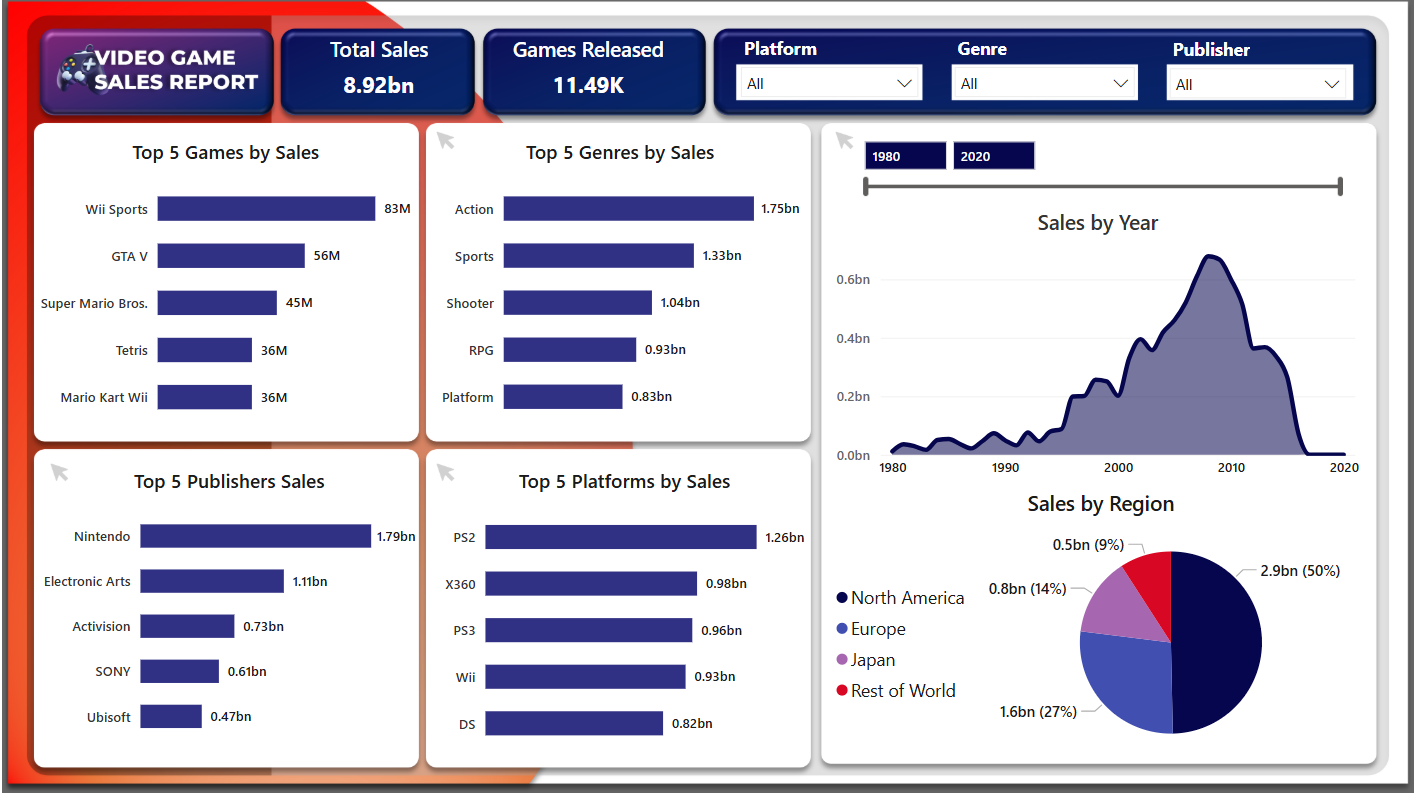
Task: Click cursor arrow icon on Sales by Year card
Action: (x=845, y=141)
